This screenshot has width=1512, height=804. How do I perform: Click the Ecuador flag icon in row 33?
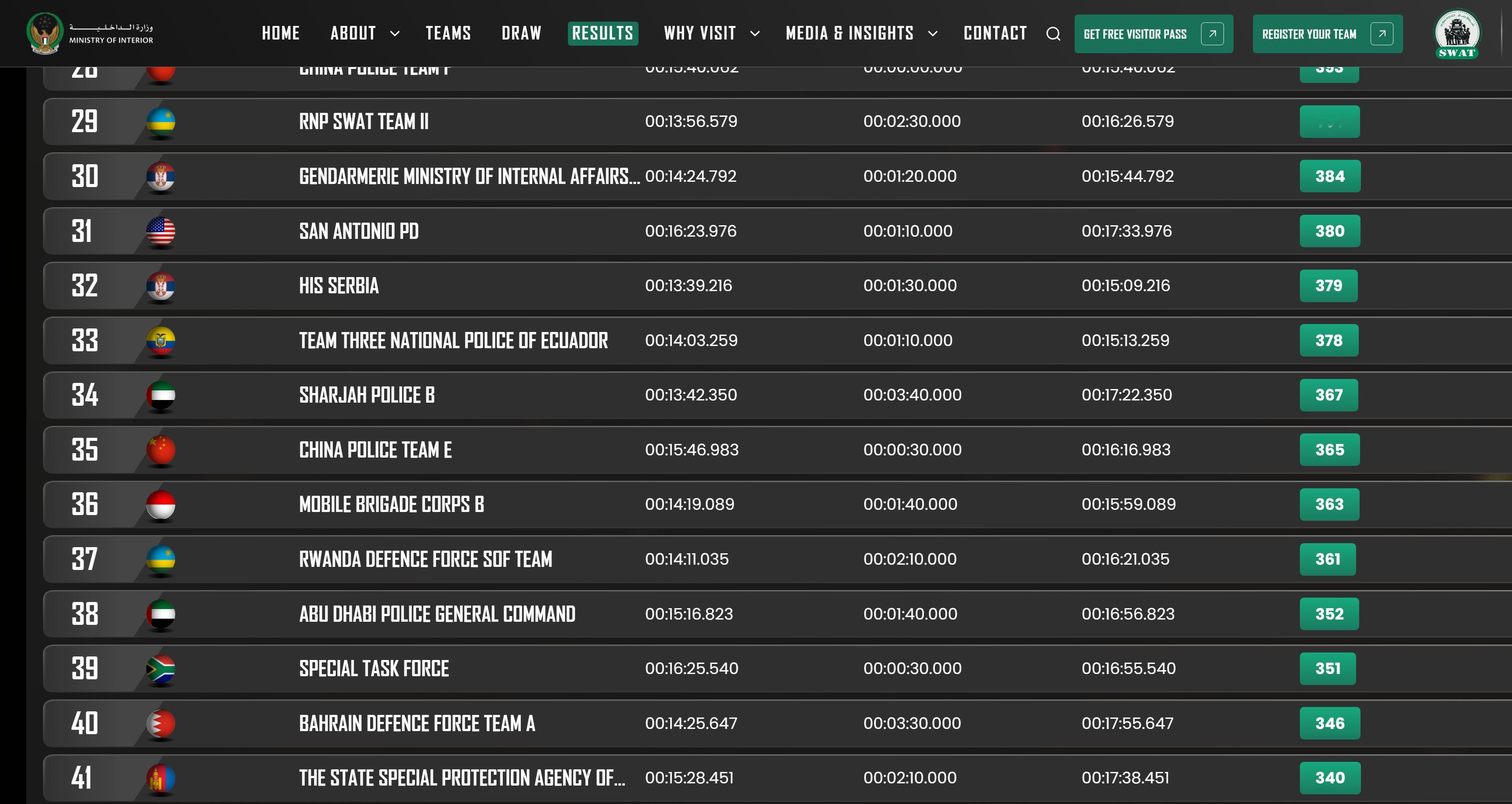160,340
